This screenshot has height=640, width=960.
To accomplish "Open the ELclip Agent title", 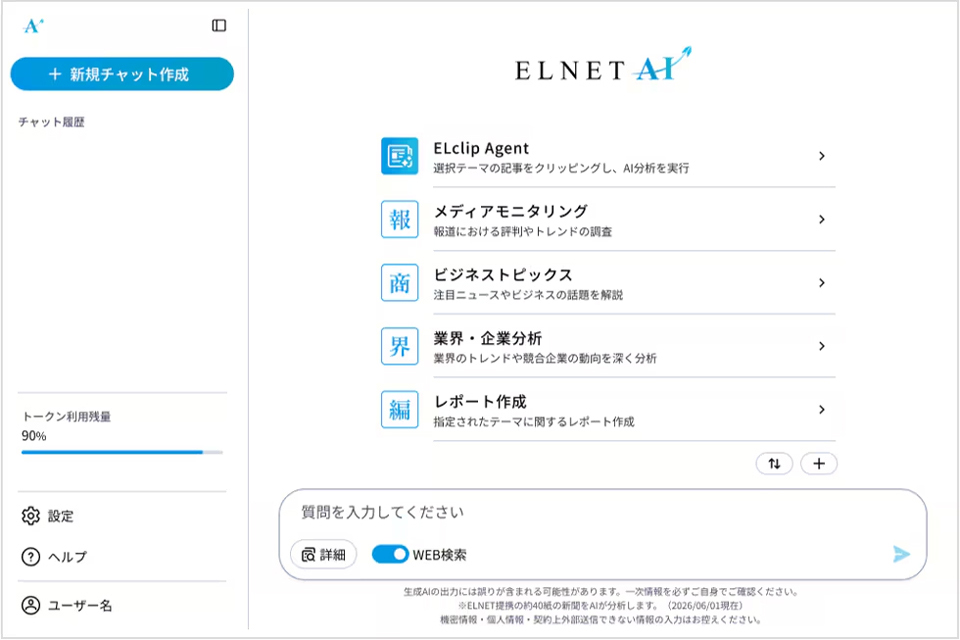I will (x=481, y=148).
